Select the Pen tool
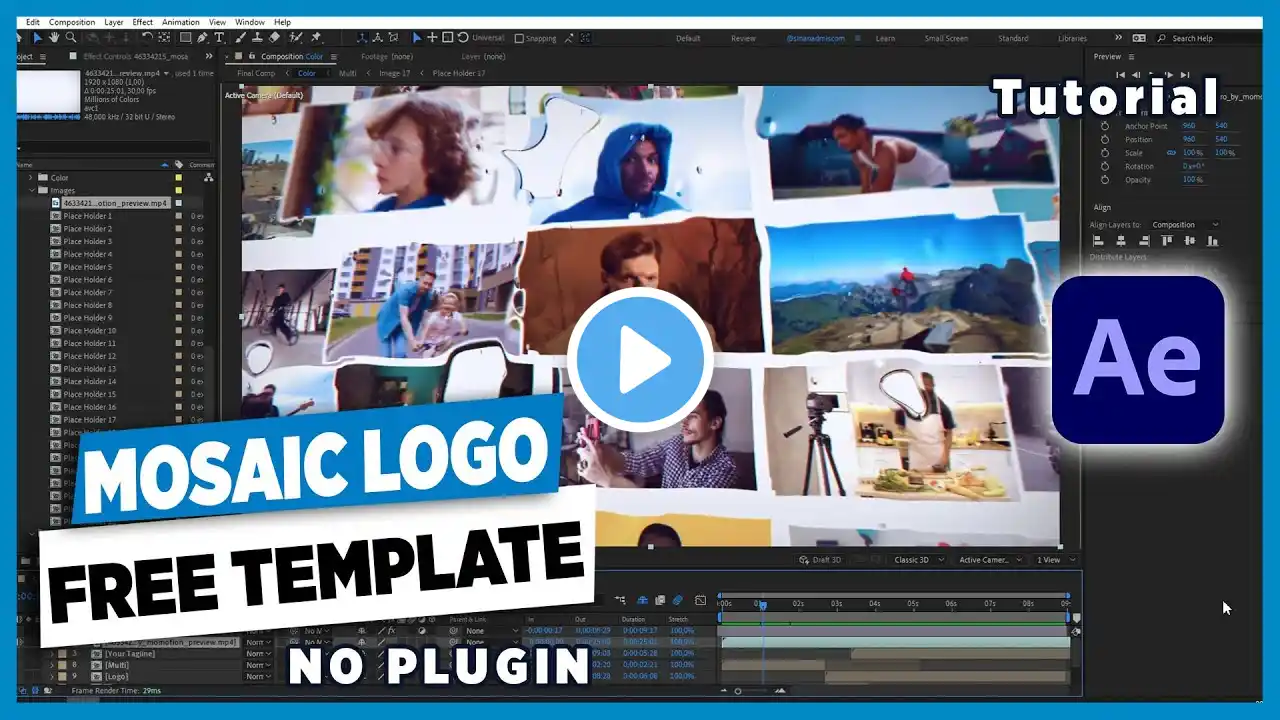Viewport: 1280px width, 720px height. [203, 38]
